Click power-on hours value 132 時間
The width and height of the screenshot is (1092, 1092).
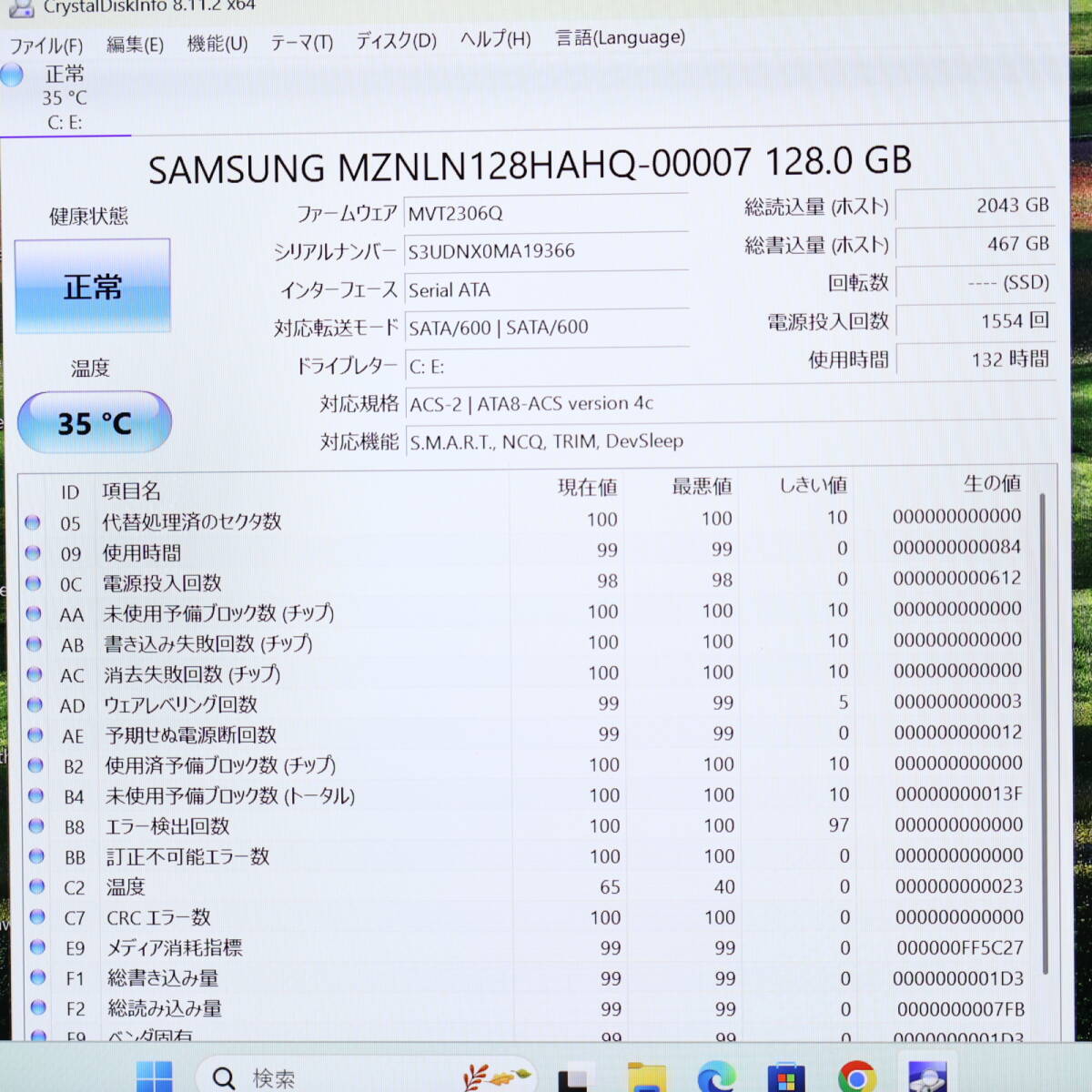click(976, 359)
